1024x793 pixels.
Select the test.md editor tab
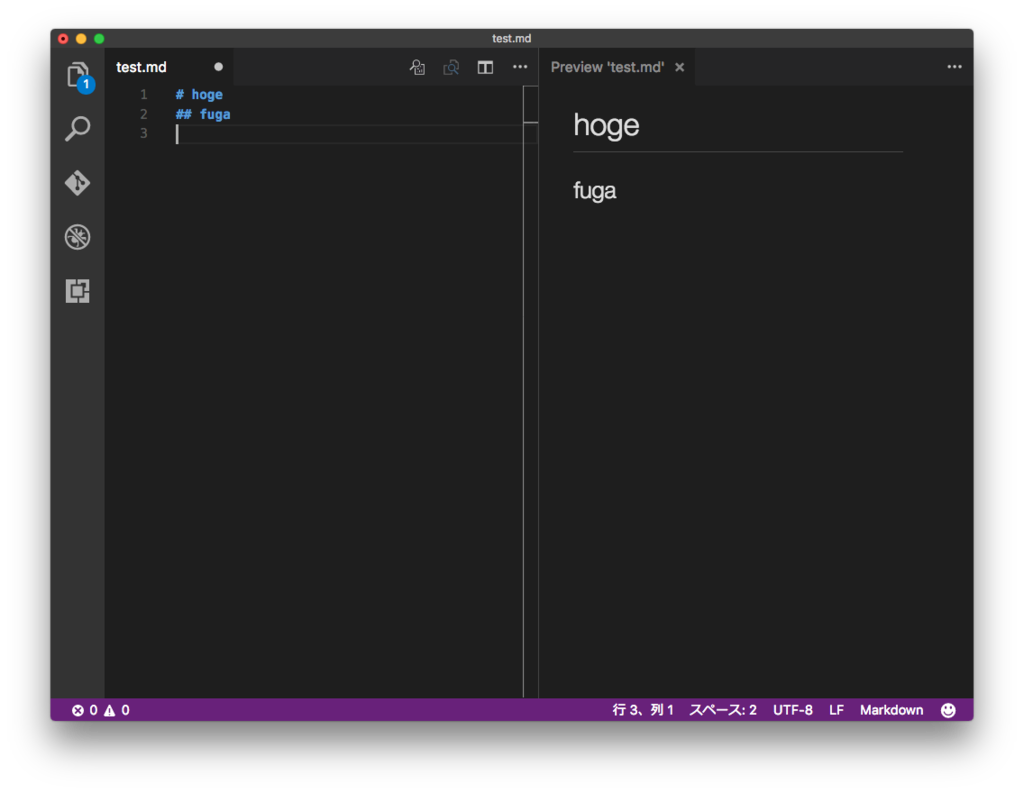click(169, 67)
